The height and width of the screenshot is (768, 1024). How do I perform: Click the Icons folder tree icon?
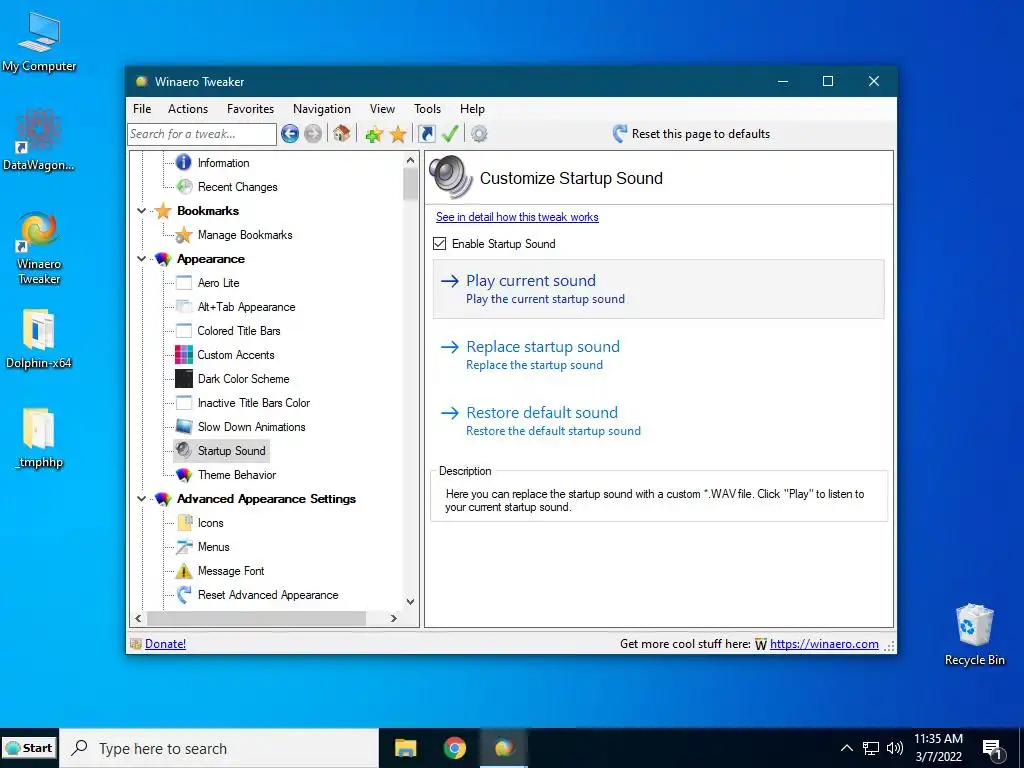[185, 522]
